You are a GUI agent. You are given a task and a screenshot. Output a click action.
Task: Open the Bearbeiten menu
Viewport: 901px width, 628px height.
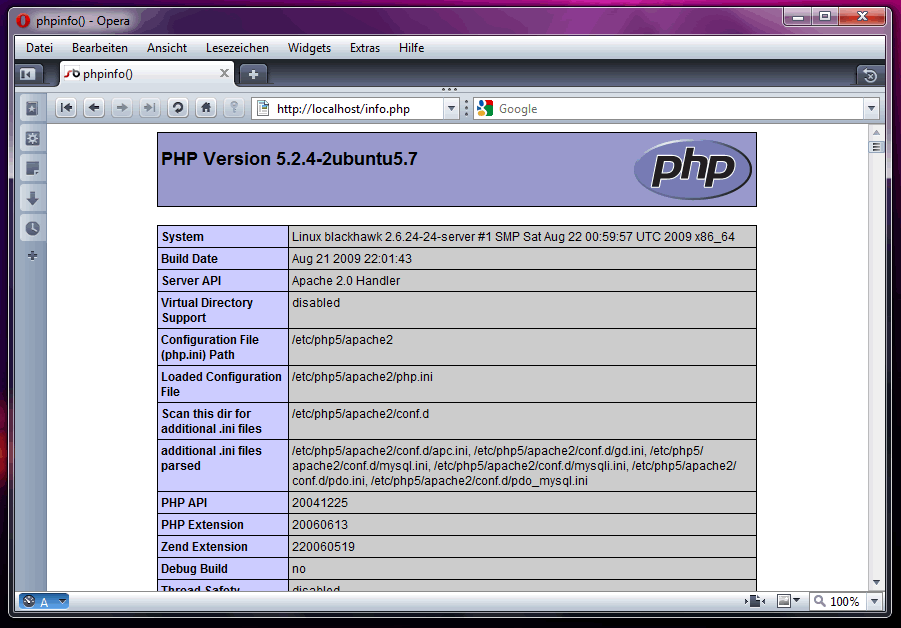[100, 48]
